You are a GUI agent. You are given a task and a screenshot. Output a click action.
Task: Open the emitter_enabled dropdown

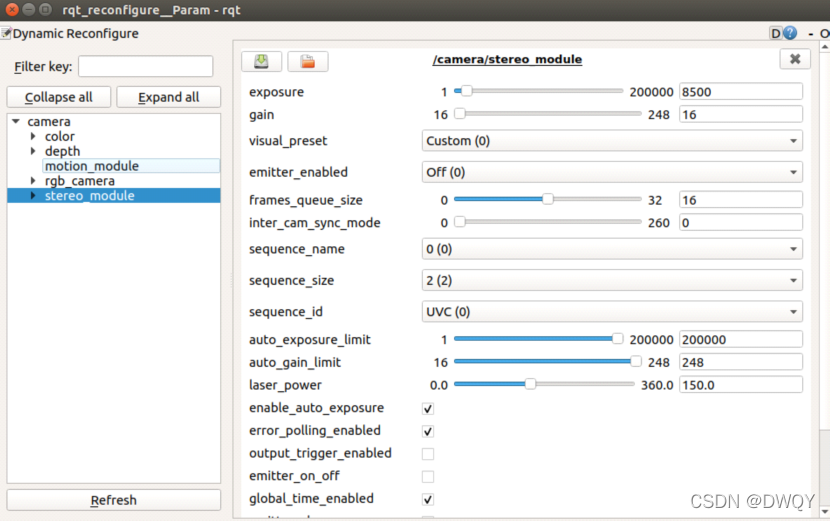pos(612,172)
